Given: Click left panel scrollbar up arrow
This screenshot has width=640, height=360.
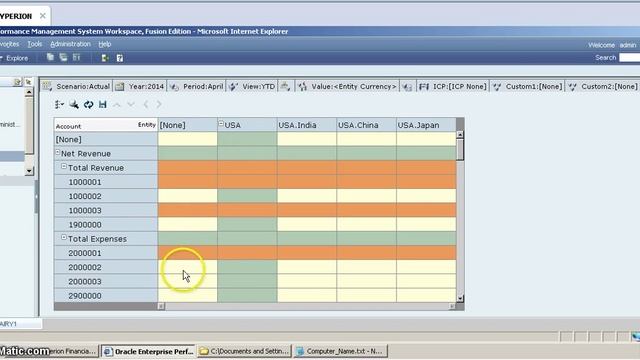Looking at the screenshot, I should coord(29,92).
